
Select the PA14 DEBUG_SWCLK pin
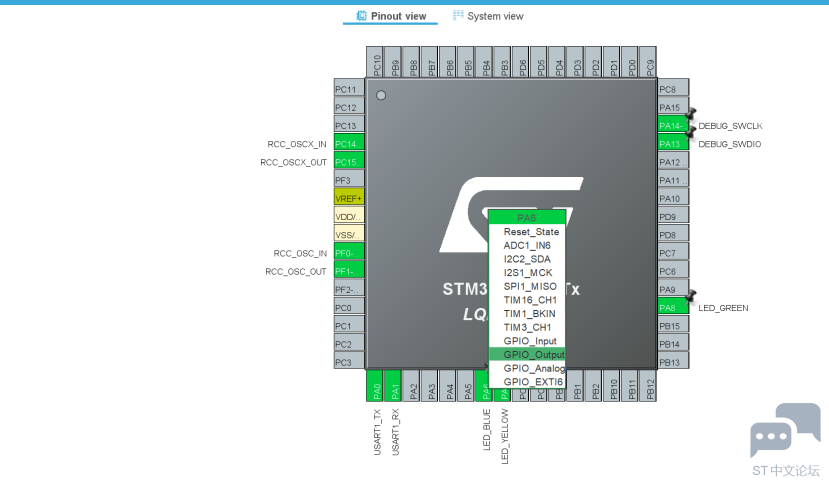[x=674, y=125]
